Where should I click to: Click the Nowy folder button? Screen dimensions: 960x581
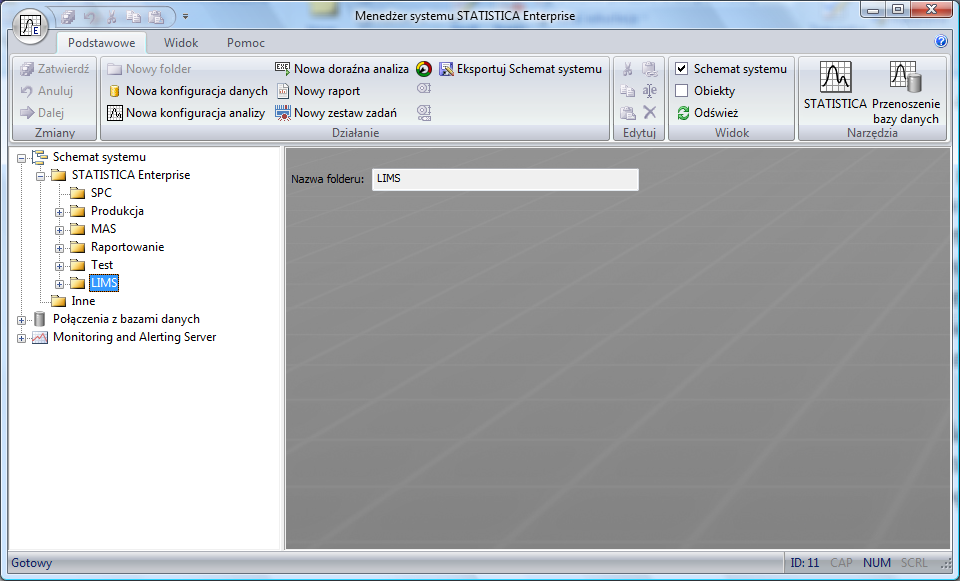click(x=149, y=69)
